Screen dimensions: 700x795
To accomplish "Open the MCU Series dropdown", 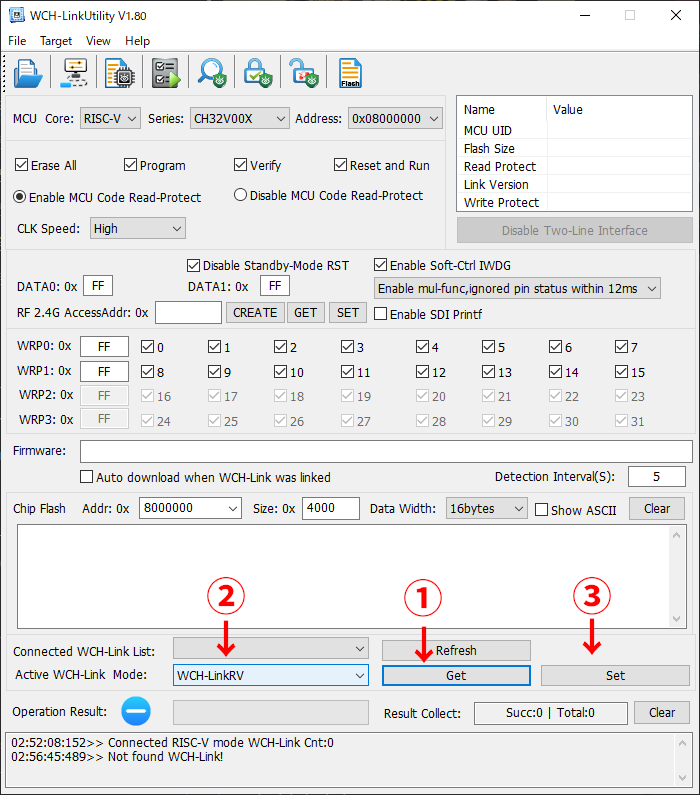I will coord(239,119).
